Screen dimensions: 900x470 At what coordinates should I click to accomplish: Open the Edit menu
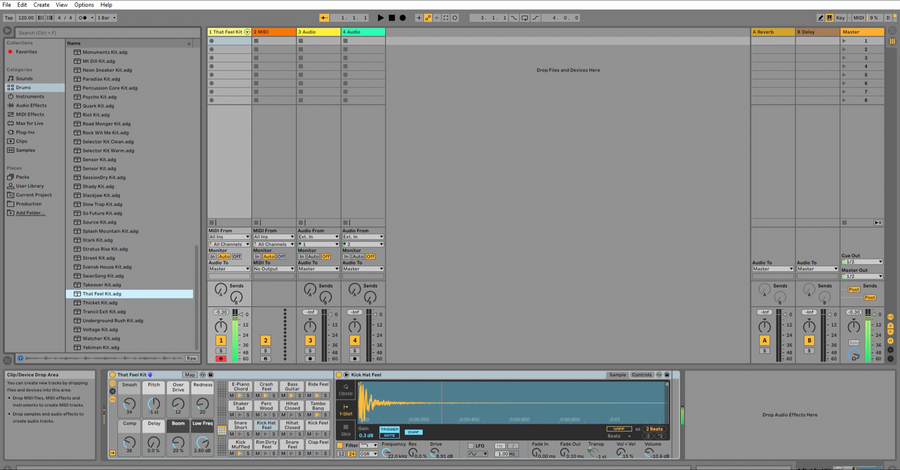[x=22, y=5]
